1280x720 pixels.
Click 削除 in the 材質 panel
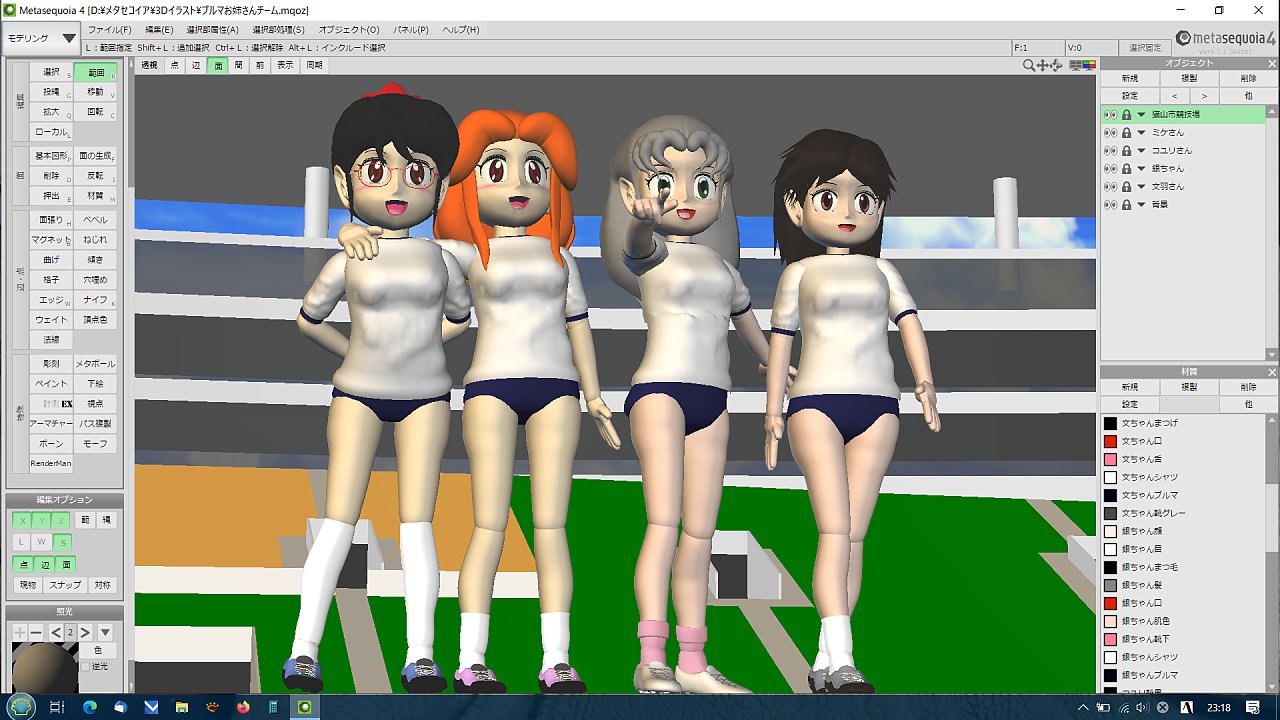tap(1248, 387)
